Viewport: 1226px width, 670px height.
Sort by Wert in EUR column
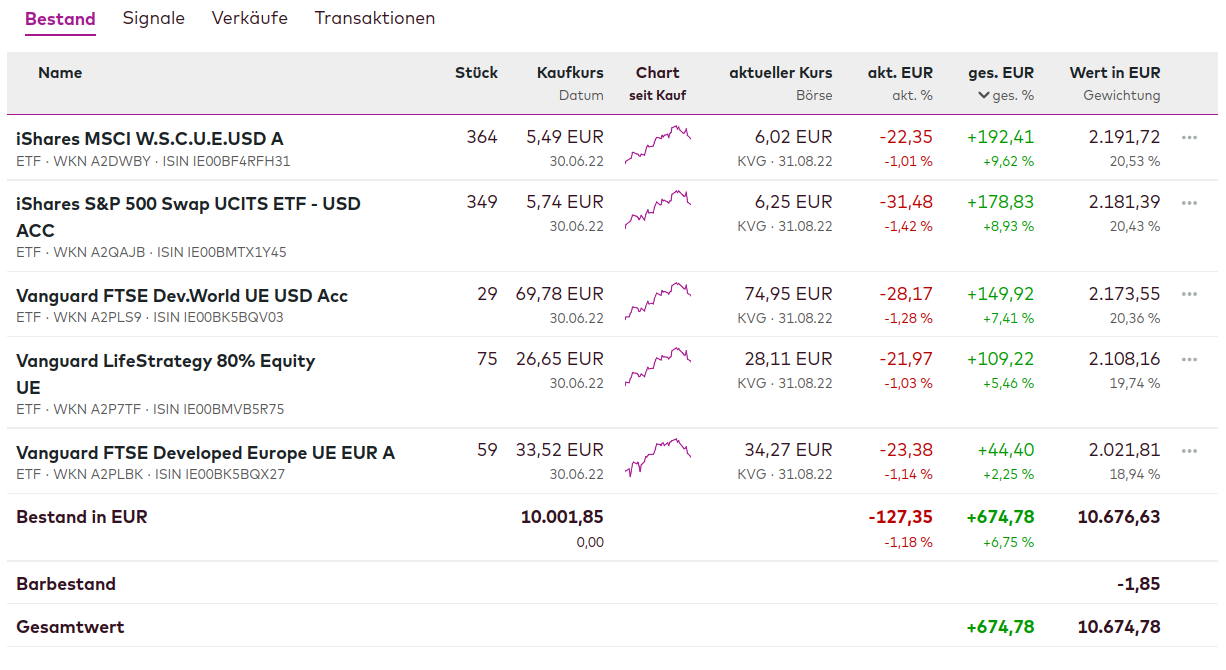(x=1114, y=73)
